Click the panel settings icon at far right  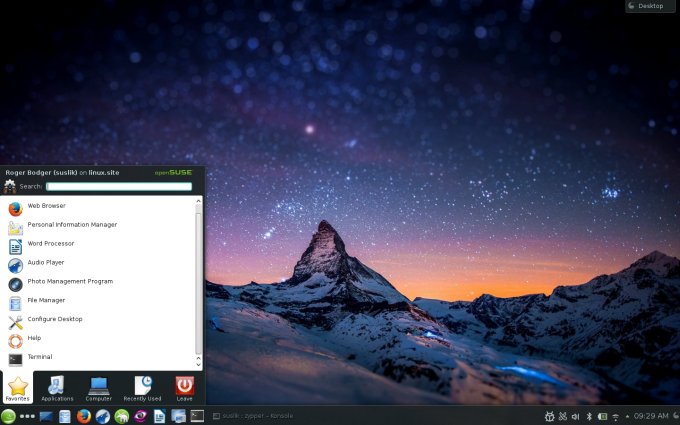point(676,416)
